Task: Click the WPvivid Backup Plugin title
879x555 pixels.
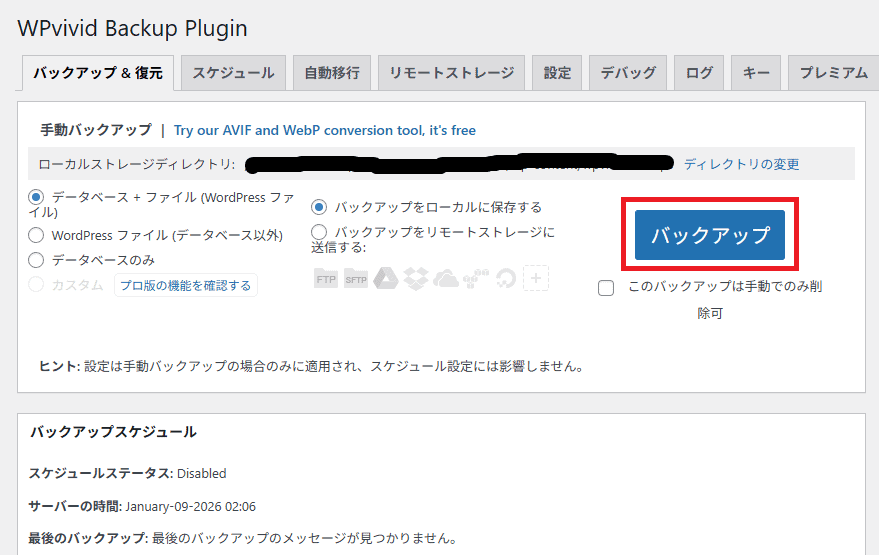Action: click(x=132, y=28)
